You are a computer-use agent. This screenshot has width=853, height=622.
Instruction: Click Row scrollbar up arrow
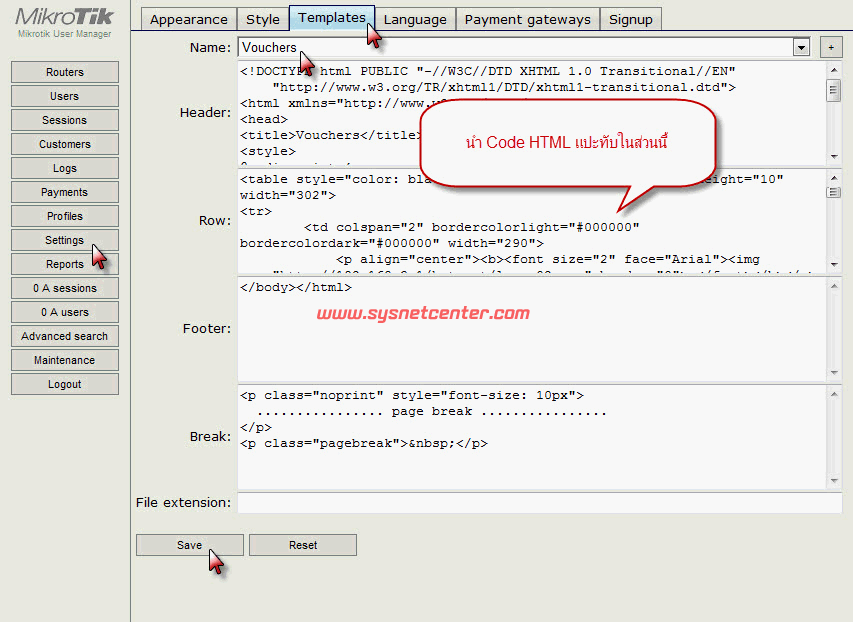point(834,178)
